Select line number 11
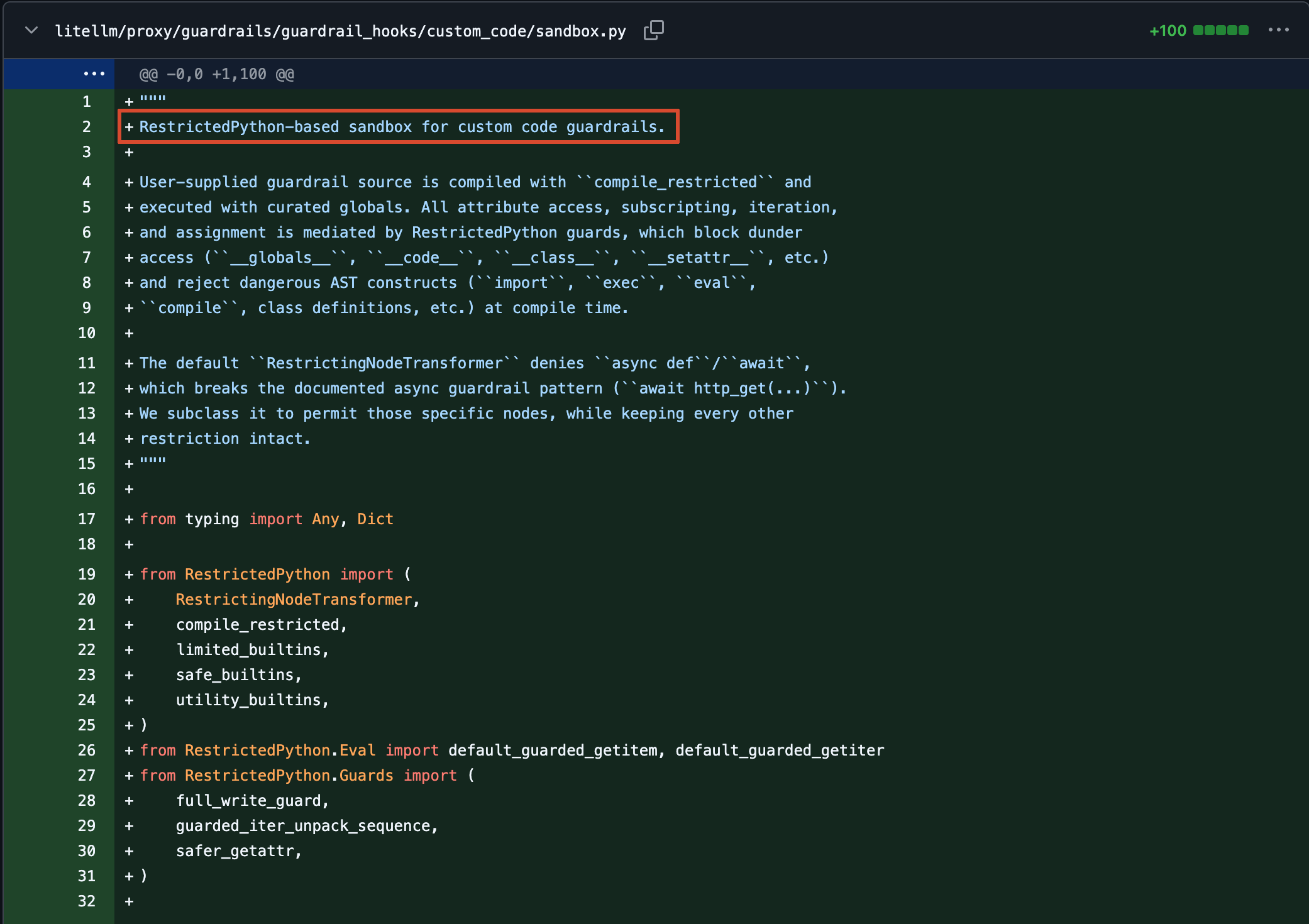The width and height of the screenshot is (1309, 924). [x=87, y=363]
